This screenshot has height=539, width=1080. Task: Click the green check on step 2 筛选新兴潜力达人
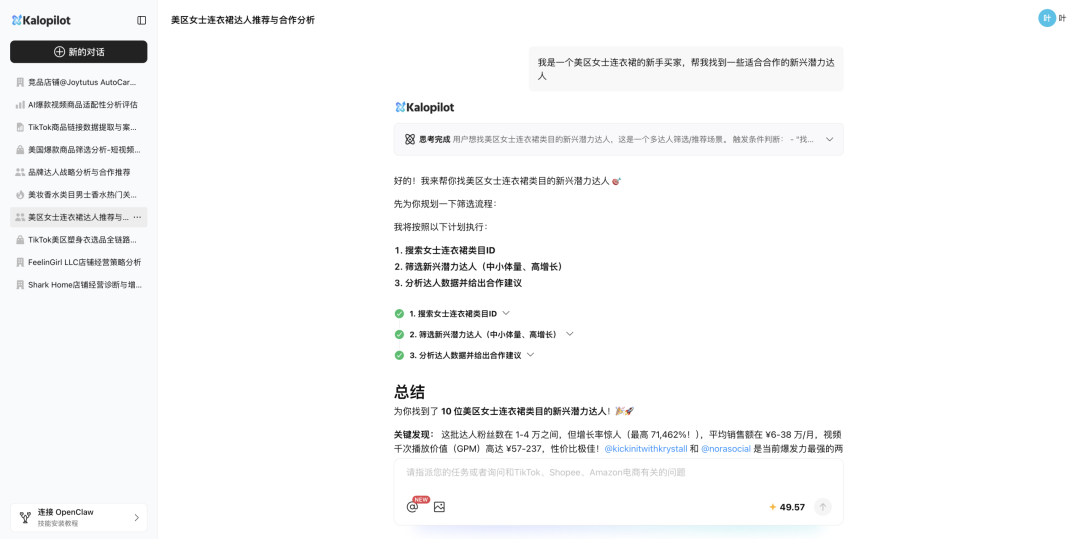pos(399,335)
